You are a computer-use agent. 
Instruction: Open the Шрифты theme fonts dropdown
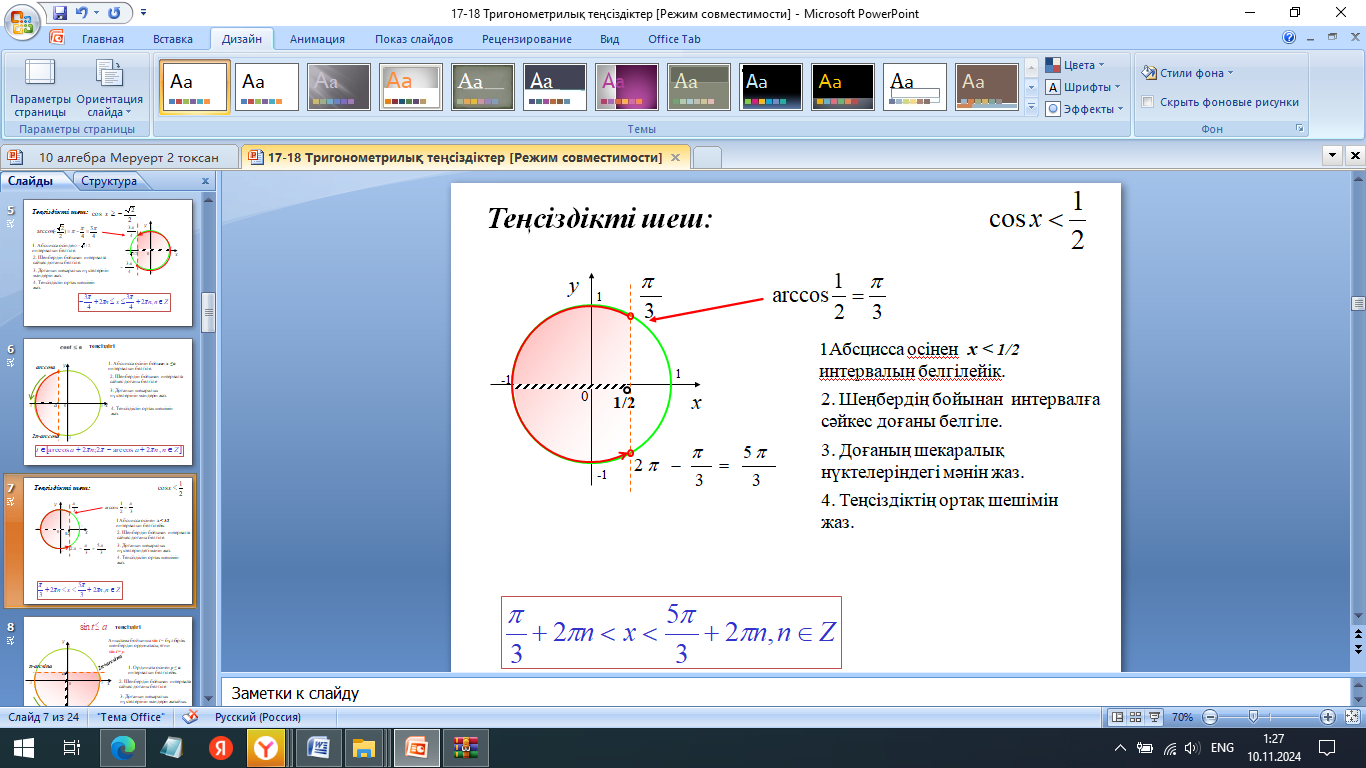[1081, 87]
